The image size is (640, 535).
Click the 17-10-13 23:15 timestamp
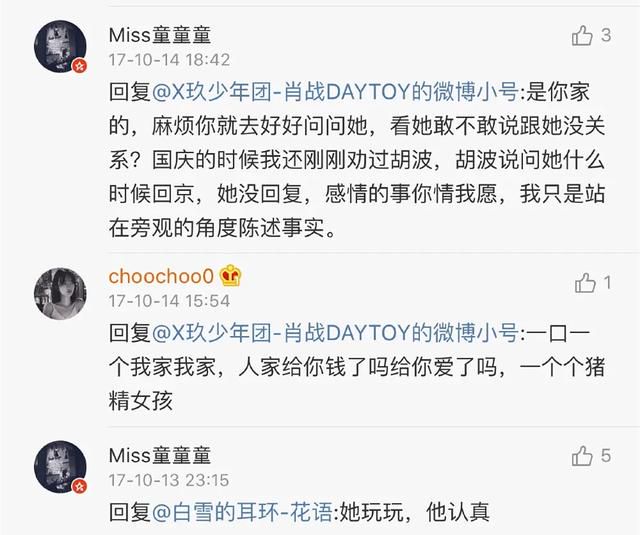169,480
